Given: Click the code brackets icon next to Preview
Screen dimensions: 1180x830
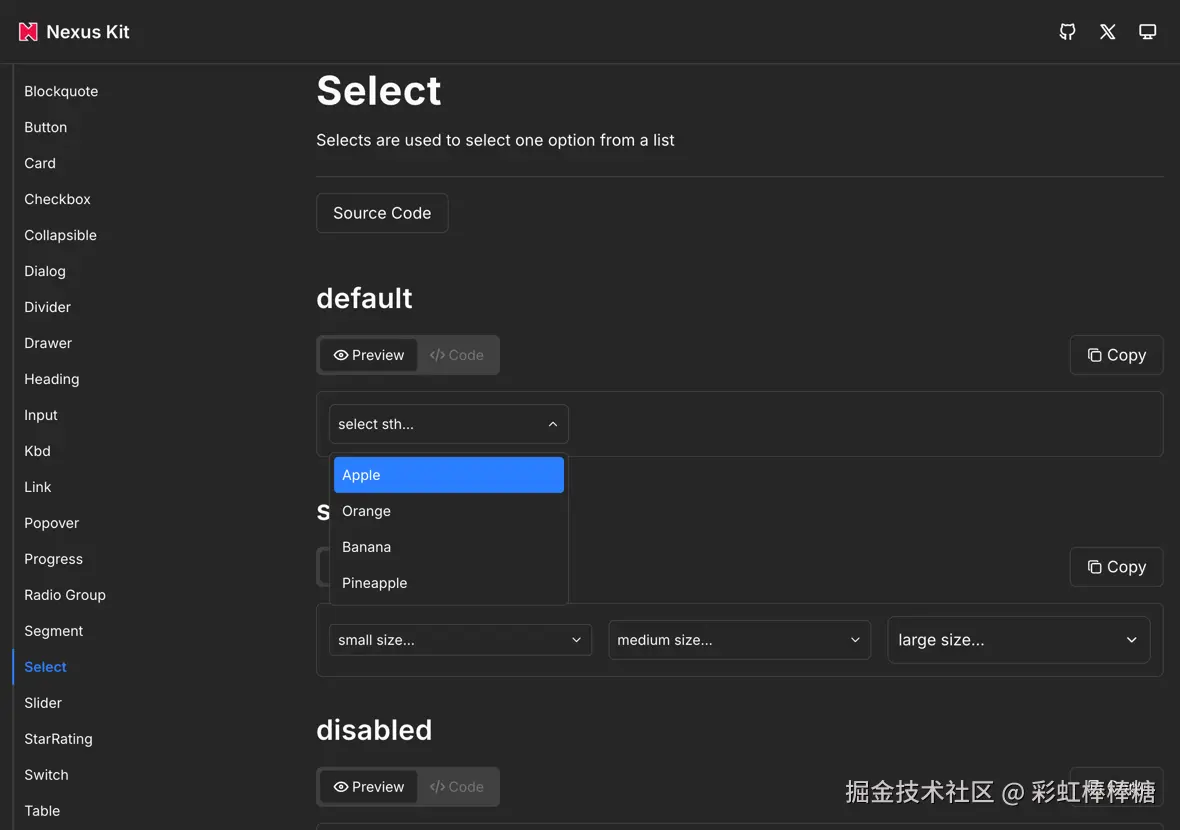Looking at the screenshot, I should click(437, 355).
